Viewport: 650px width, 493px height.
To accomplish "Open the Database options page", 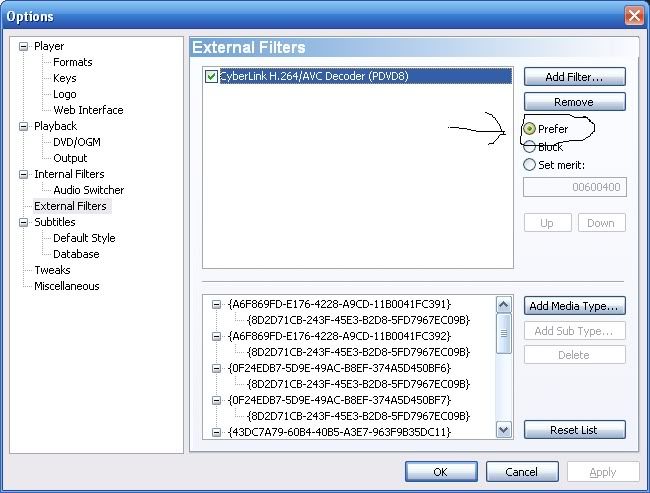I will point(76,254).
